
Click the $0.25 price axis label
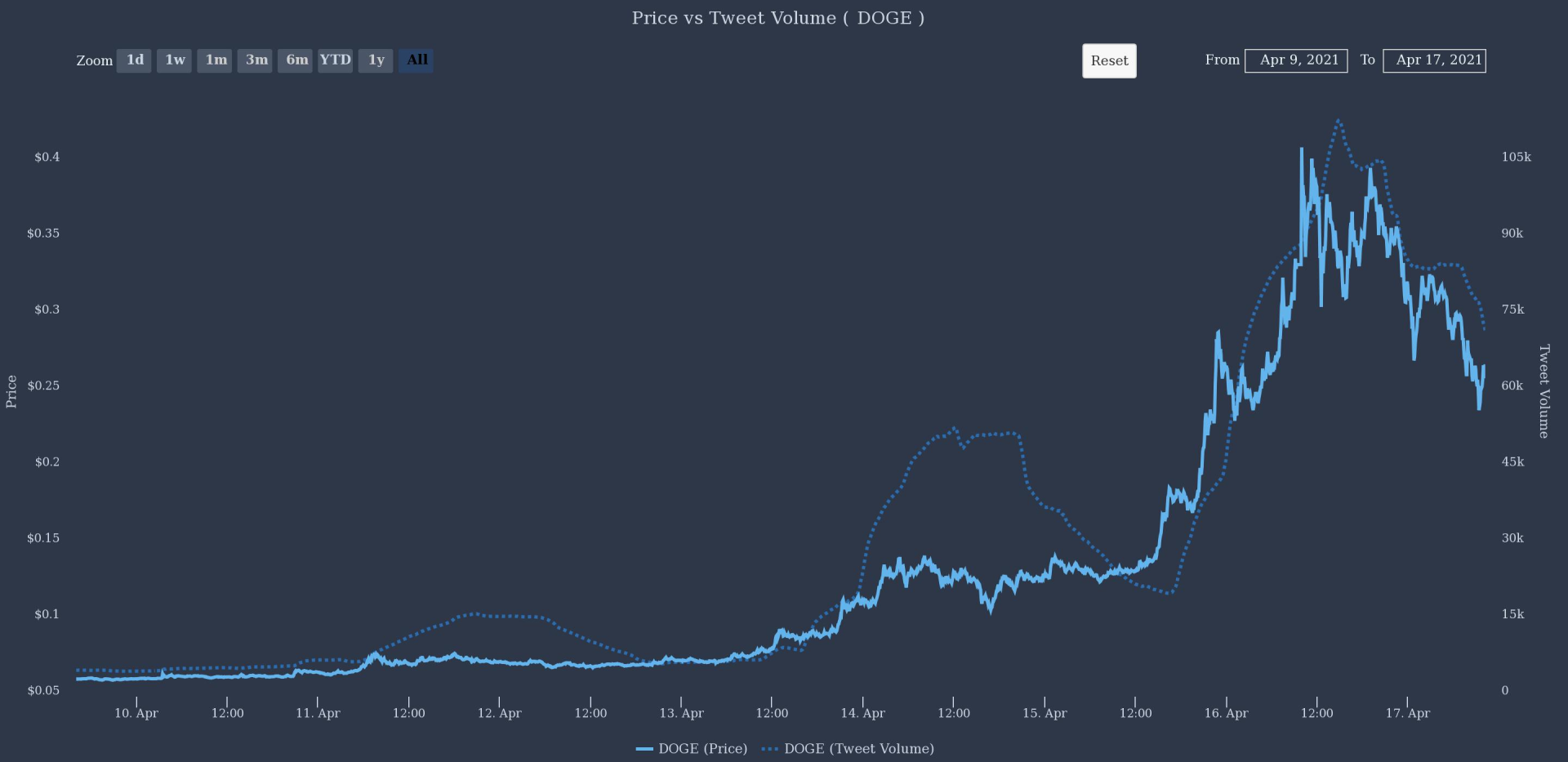[43, 385]
